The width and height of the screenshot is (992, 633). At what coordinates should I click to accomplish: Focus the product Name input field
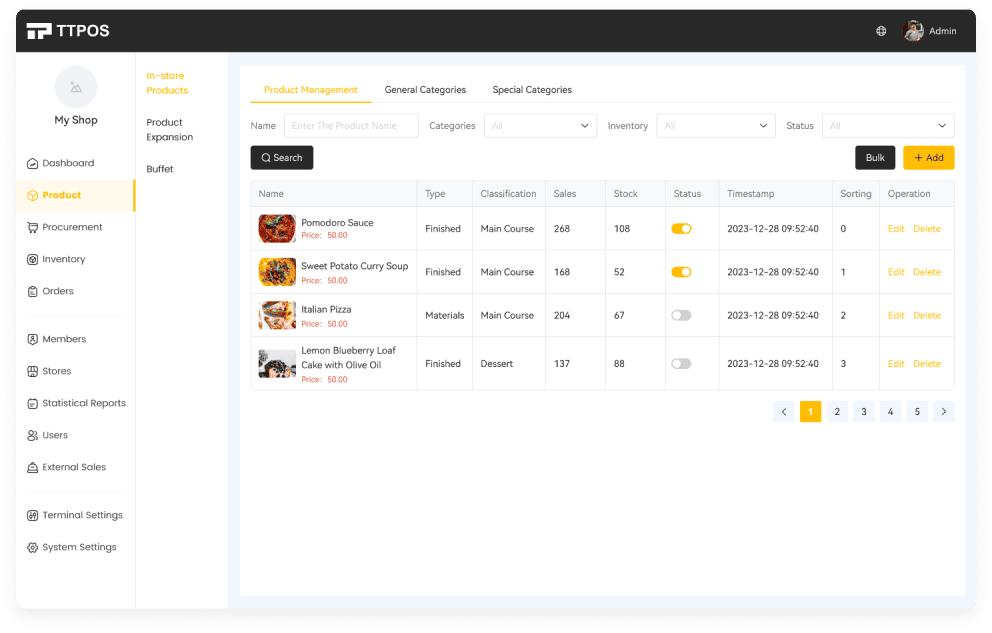point(351,126)
